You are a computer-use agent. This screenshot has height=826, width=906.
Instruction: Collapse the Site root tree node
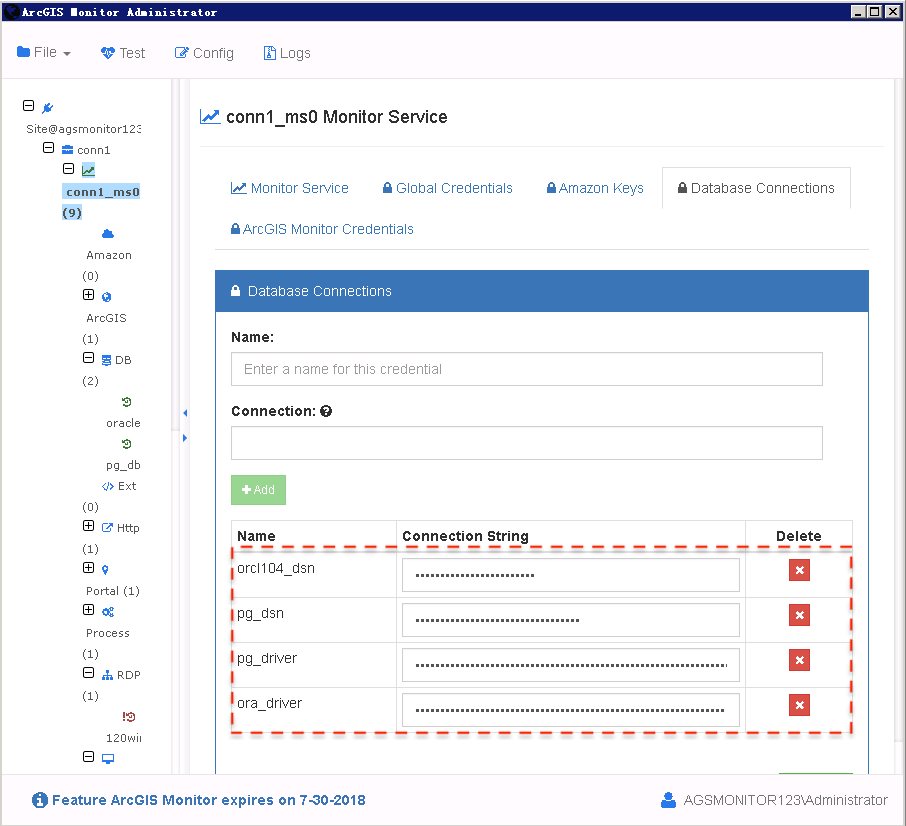point(28,106)
